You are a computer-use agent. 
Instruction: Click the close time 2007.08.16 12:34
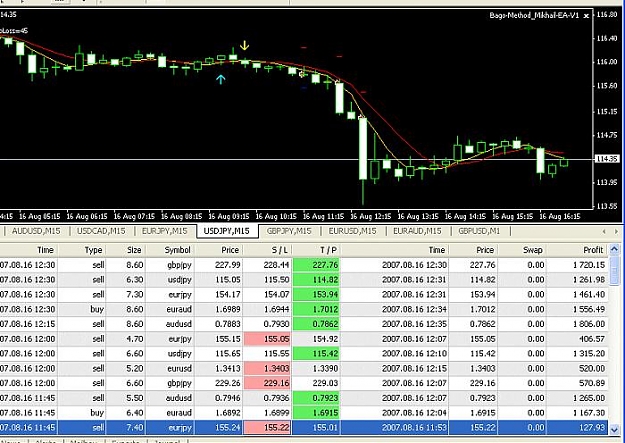coord(414,309)
